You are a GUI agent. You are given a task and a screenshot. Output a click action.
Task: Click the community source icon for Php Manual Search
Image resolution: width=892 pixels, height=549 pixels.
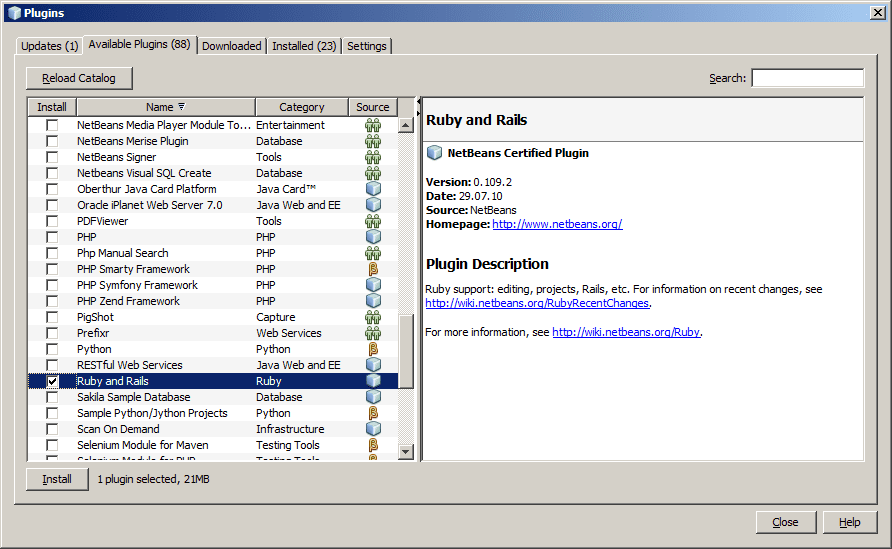[x=373, y=253]
